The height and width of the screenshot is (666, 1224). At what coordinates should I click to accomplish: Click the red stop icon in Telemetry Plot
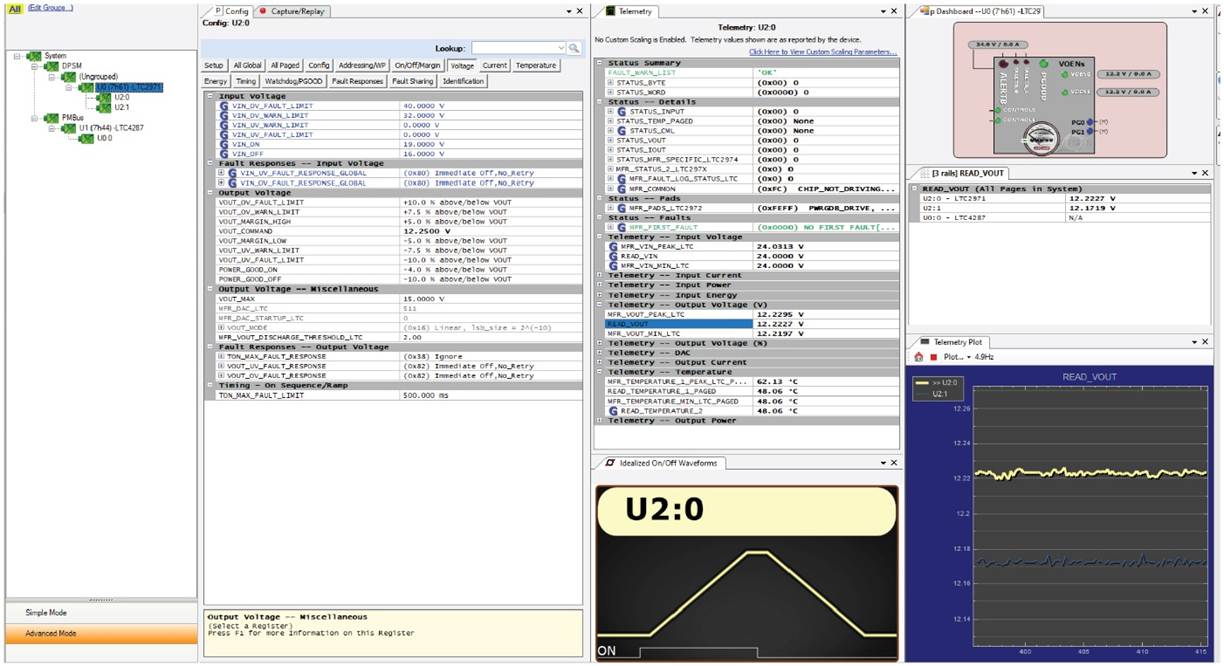933,357
